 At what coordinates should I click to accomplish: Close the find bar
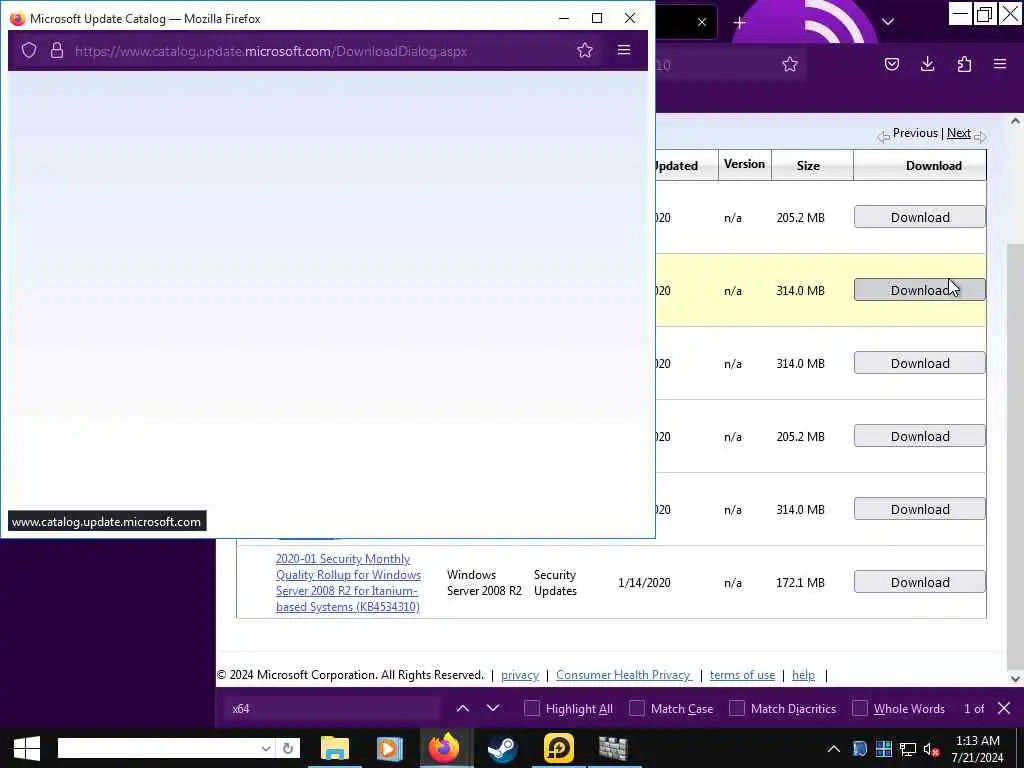(1004, 708)
